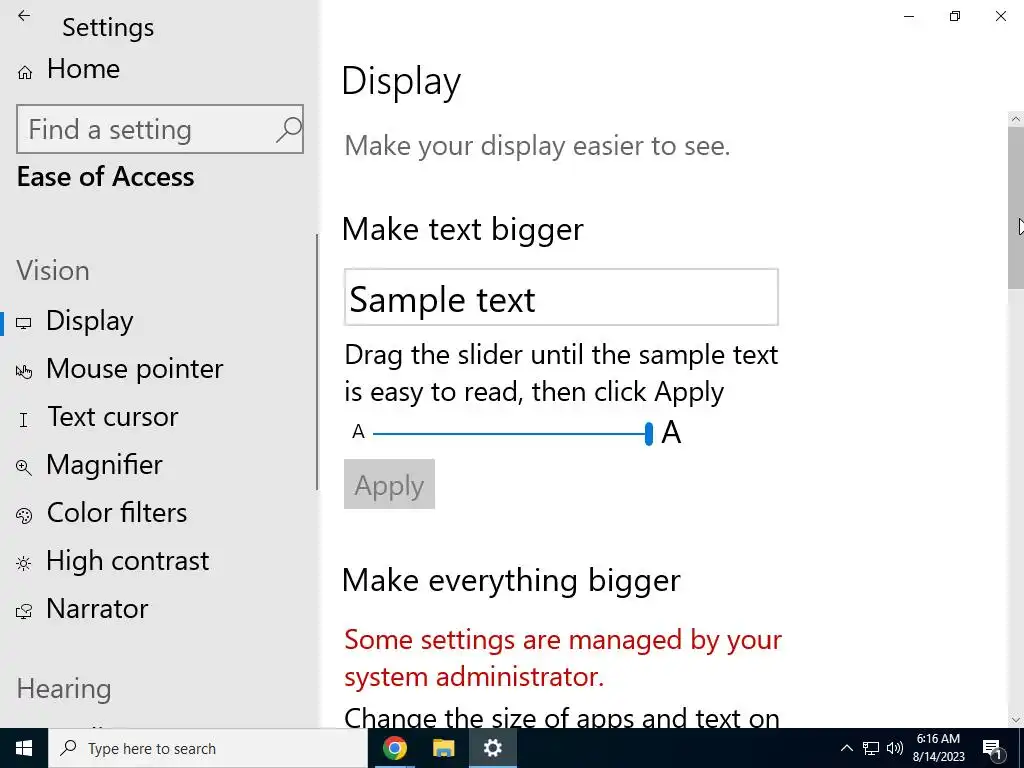
Task: Click the Vision section heading
Action: pyautogui.click(x=53, y=270)
